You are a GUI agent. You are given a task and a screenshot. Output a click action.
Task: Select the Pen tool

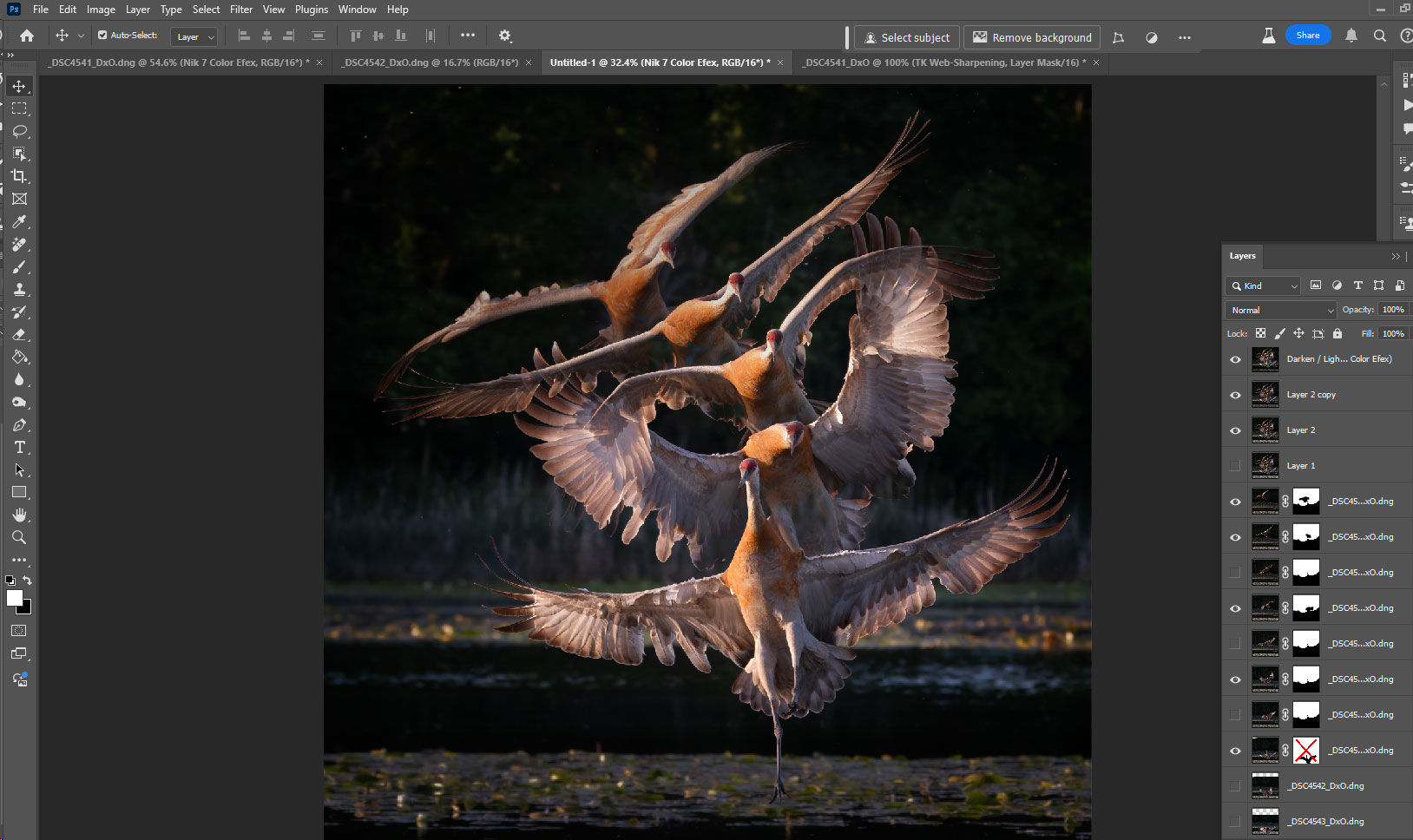tap(19, 425)
